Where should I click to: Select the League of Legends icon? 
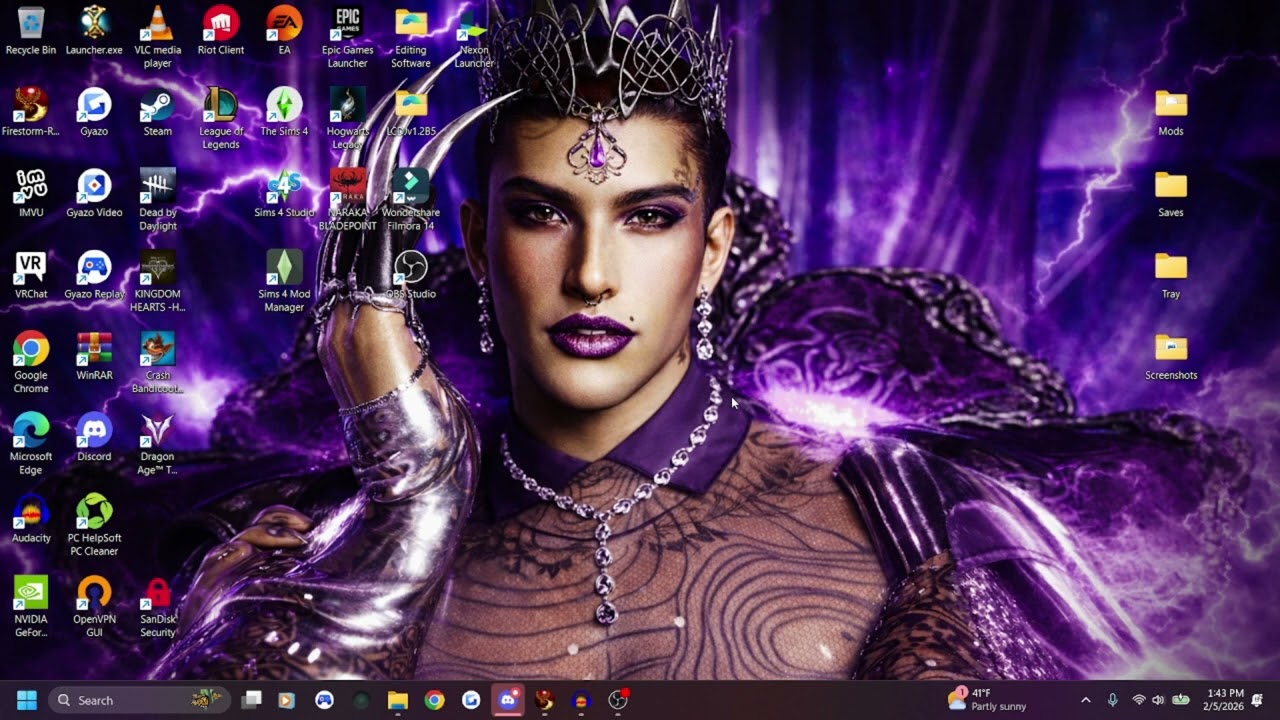point(221,119)
